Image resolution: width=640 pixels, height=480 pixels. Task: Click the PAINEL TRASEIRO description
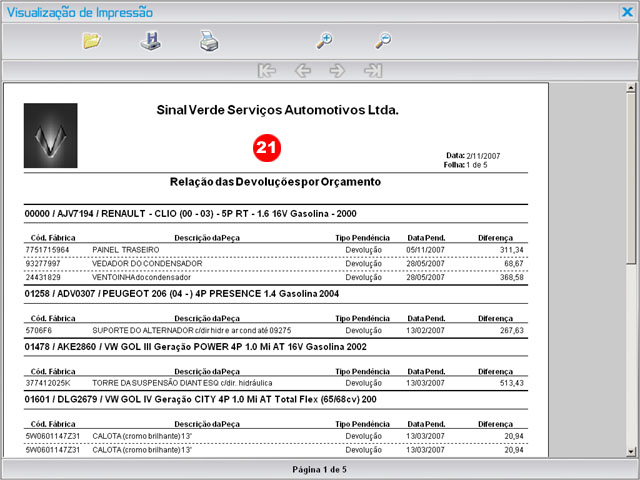click(126, 250)
